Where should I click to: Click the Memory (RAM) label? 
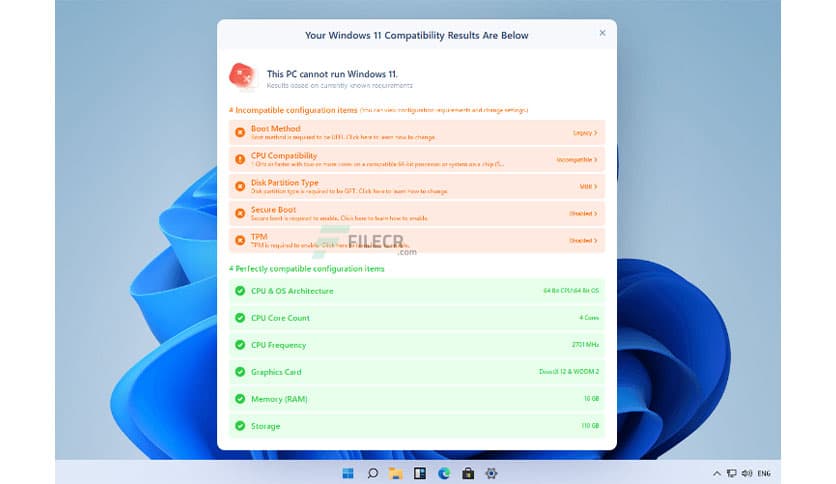(x=279, y=399)
